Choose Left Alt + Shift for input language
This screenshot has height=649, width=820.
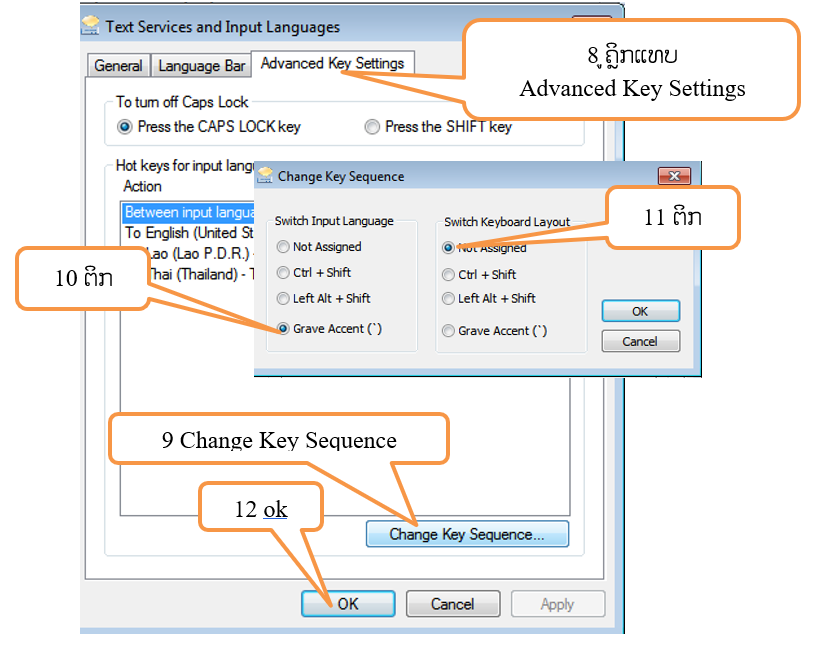click(x=284, y=299)
